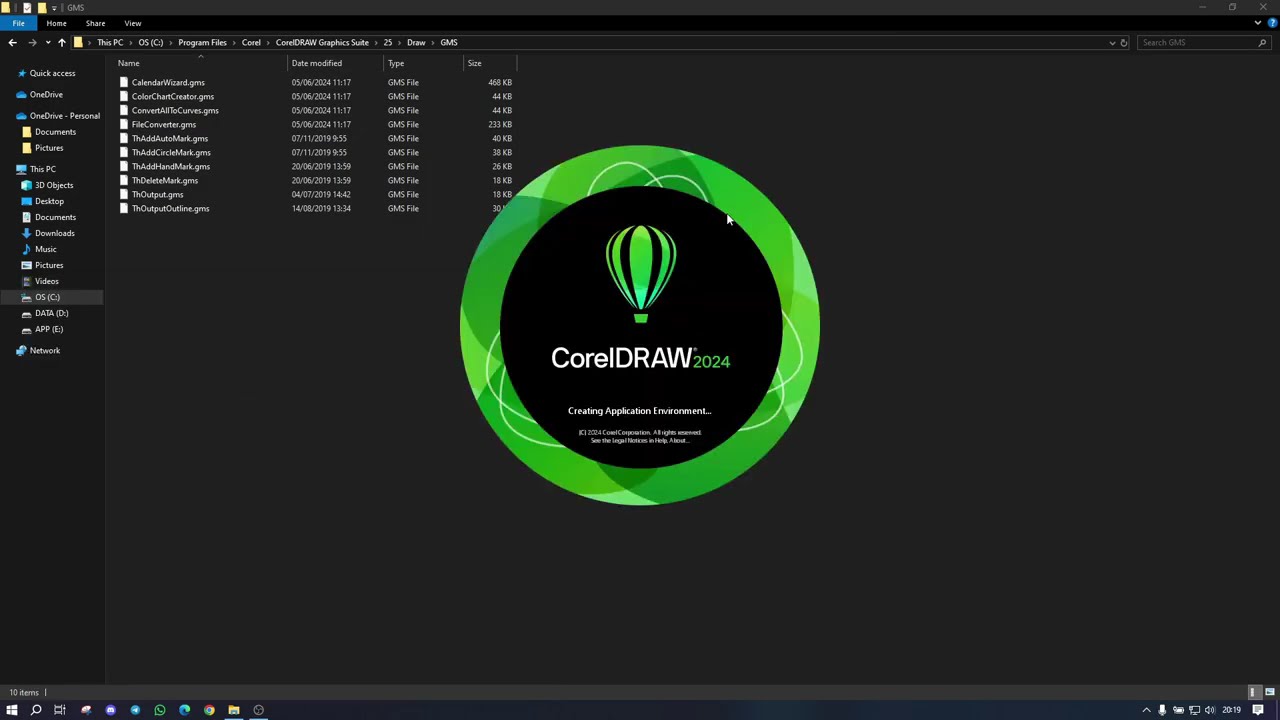Click the Up one level arrow
The width and height of the screenshot is (1280, 720).
(x=62, y=42)
